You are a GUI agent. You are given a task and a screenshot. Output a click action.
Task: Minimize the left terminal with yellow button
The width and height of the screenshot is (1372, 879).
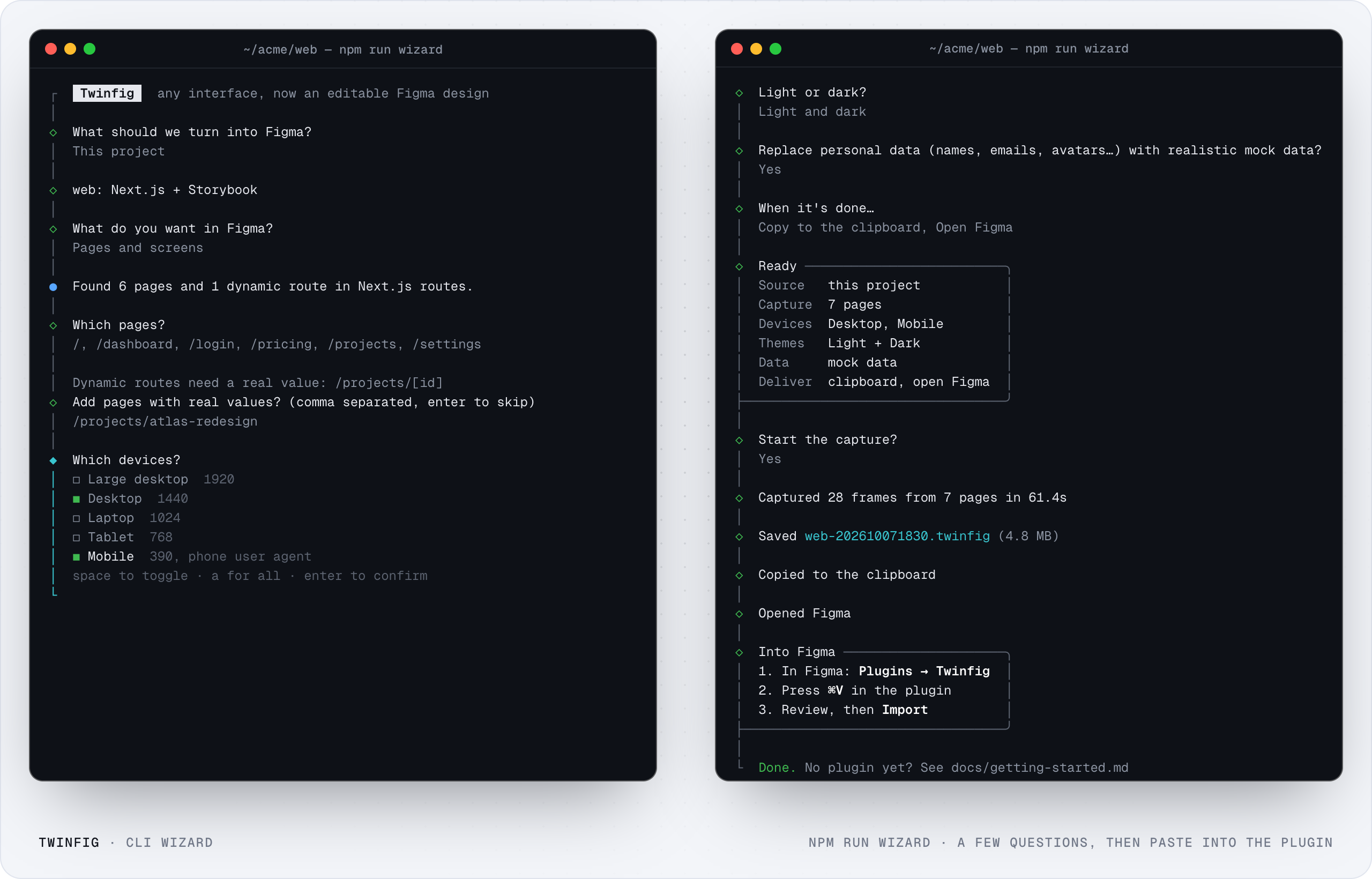tap(70, 49)
